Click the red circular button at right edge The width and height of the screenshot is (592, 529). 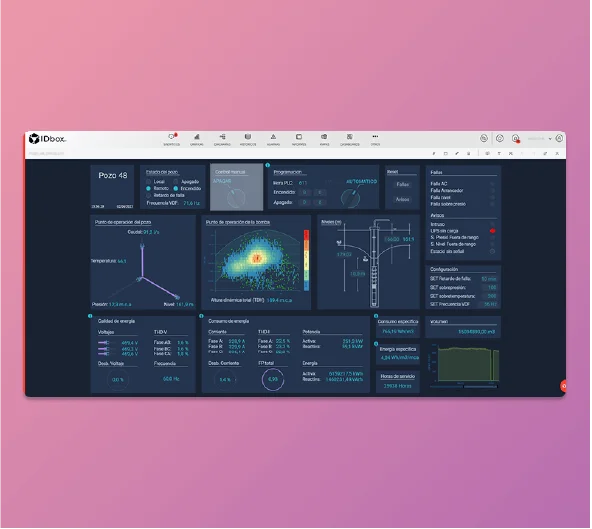563,386
